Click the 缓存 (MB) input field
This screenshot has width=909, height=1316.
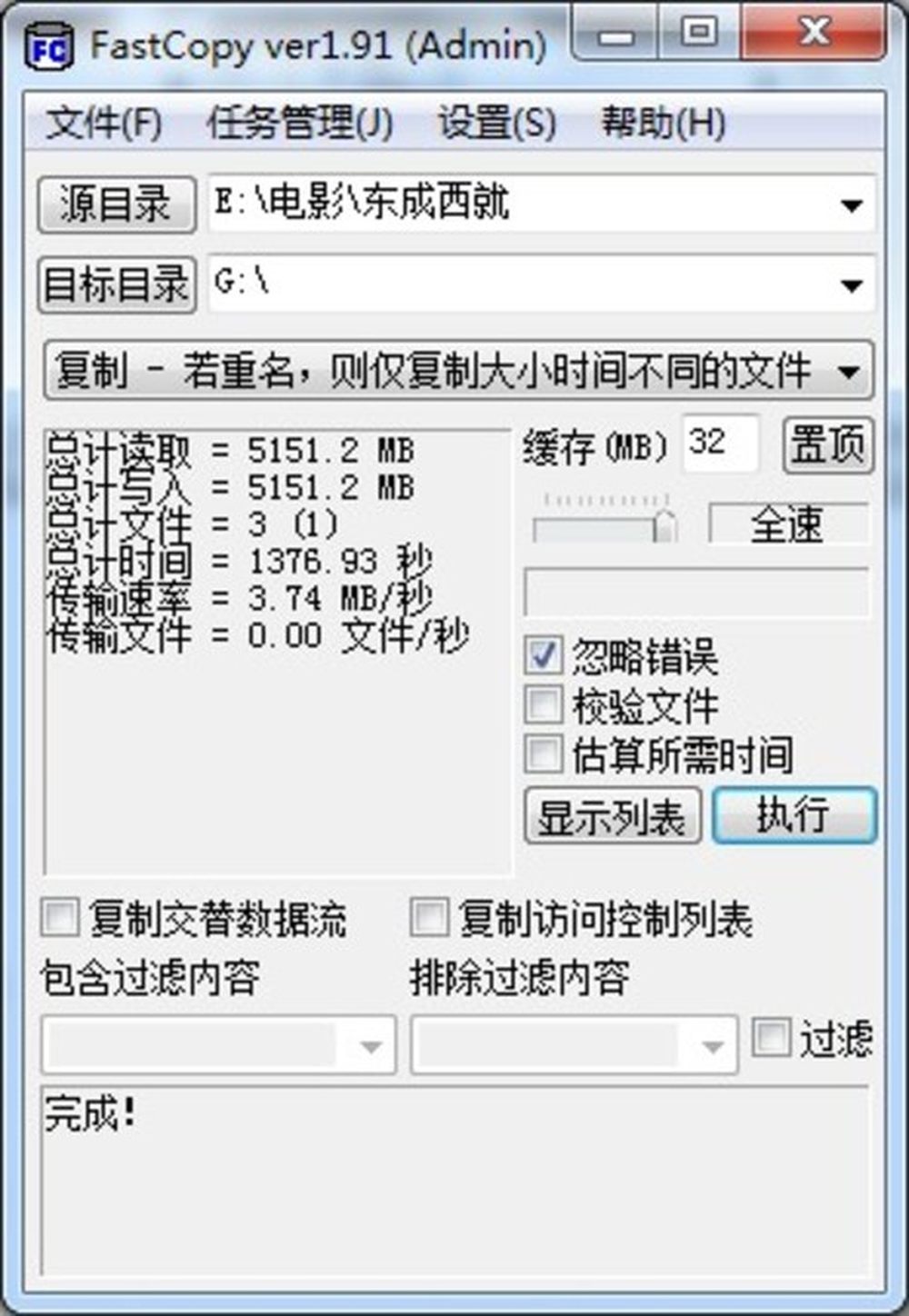click(720, 444)
